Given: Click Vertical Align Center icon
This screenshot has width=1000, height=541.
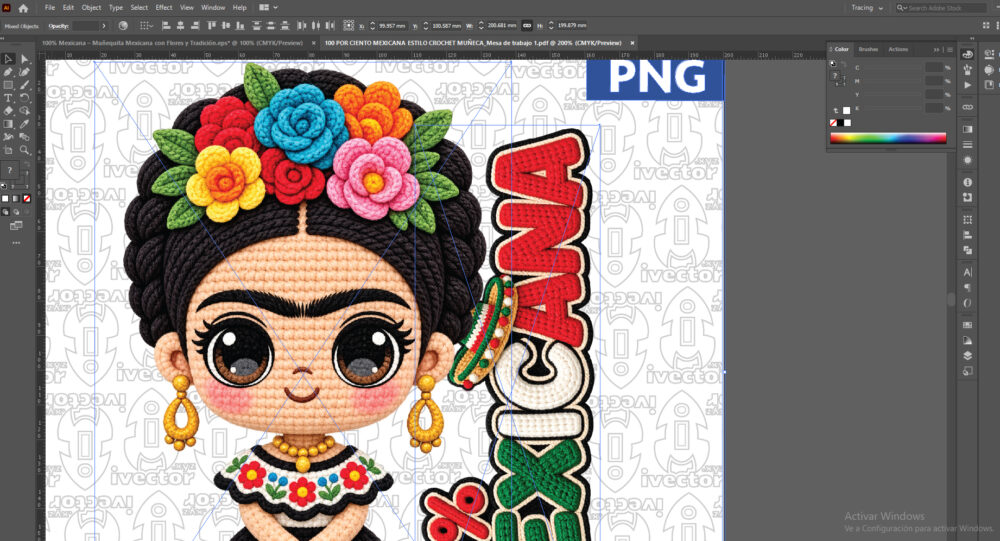Looking at the screenshot, I should 226,26.
